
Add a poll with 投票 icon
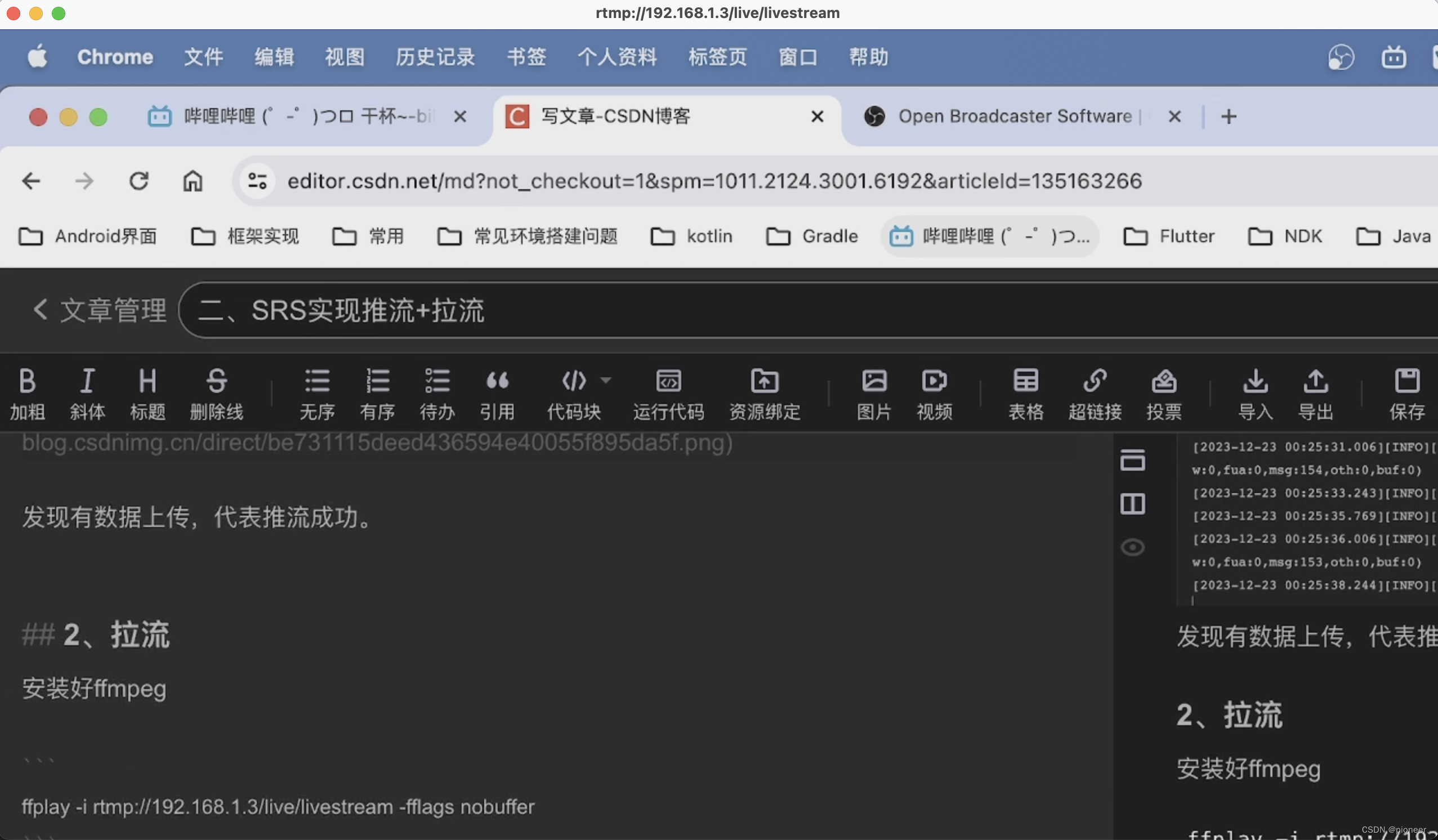coord(1164,393)
